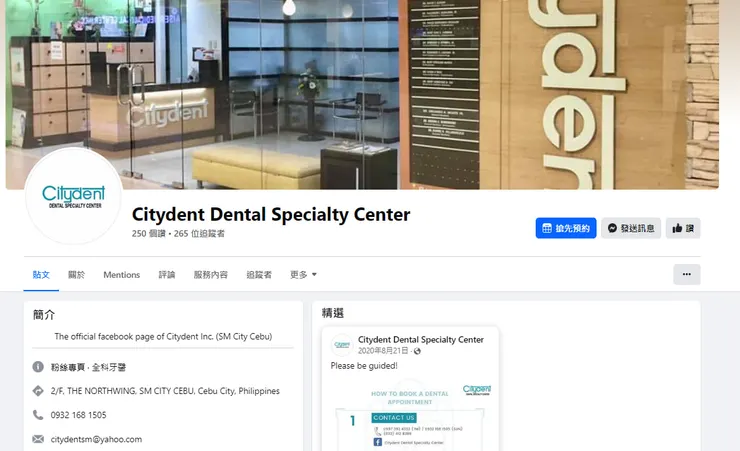Open the 追蹤者 followers tab

coord(259,275)
